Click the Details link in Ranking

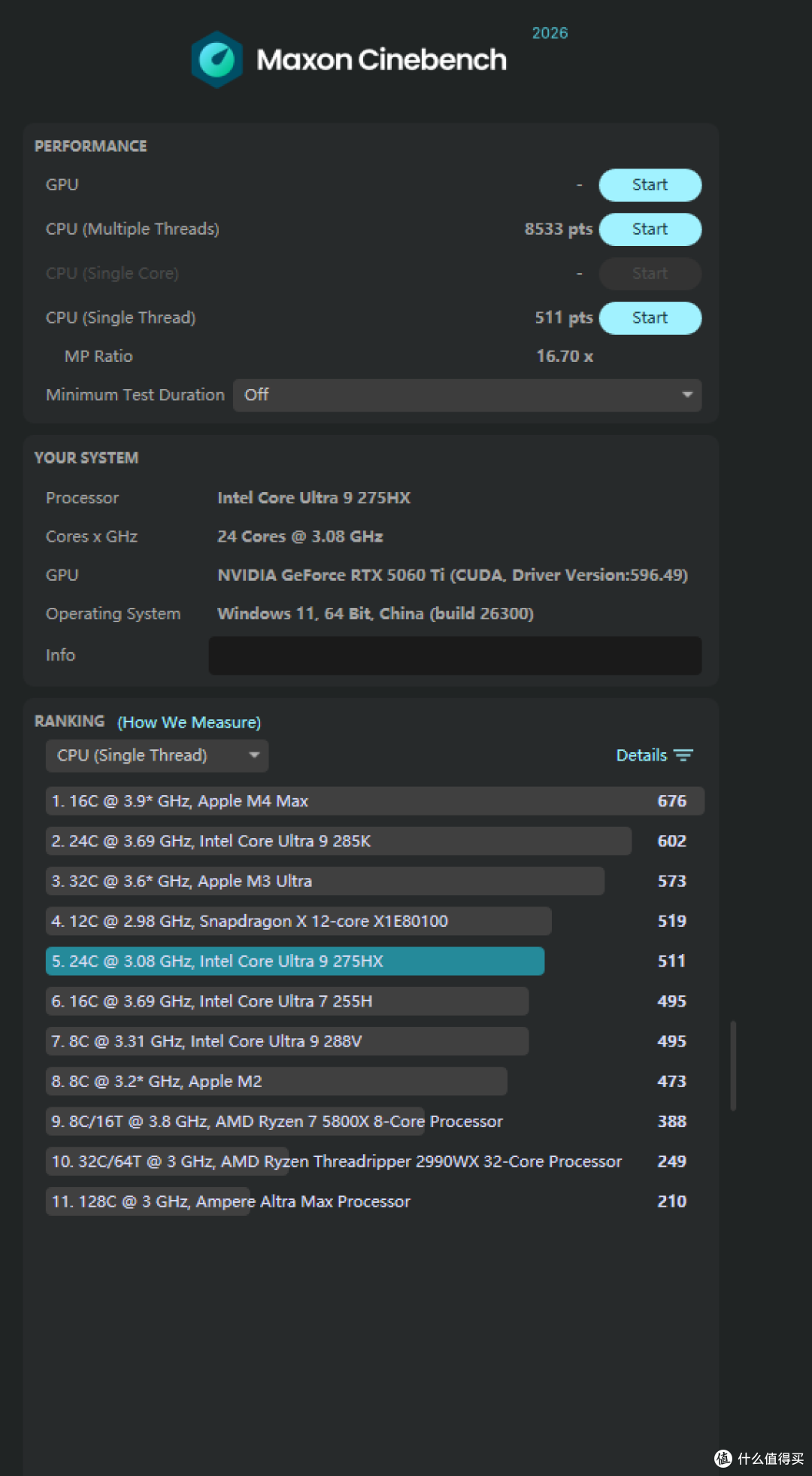(641, 755)
